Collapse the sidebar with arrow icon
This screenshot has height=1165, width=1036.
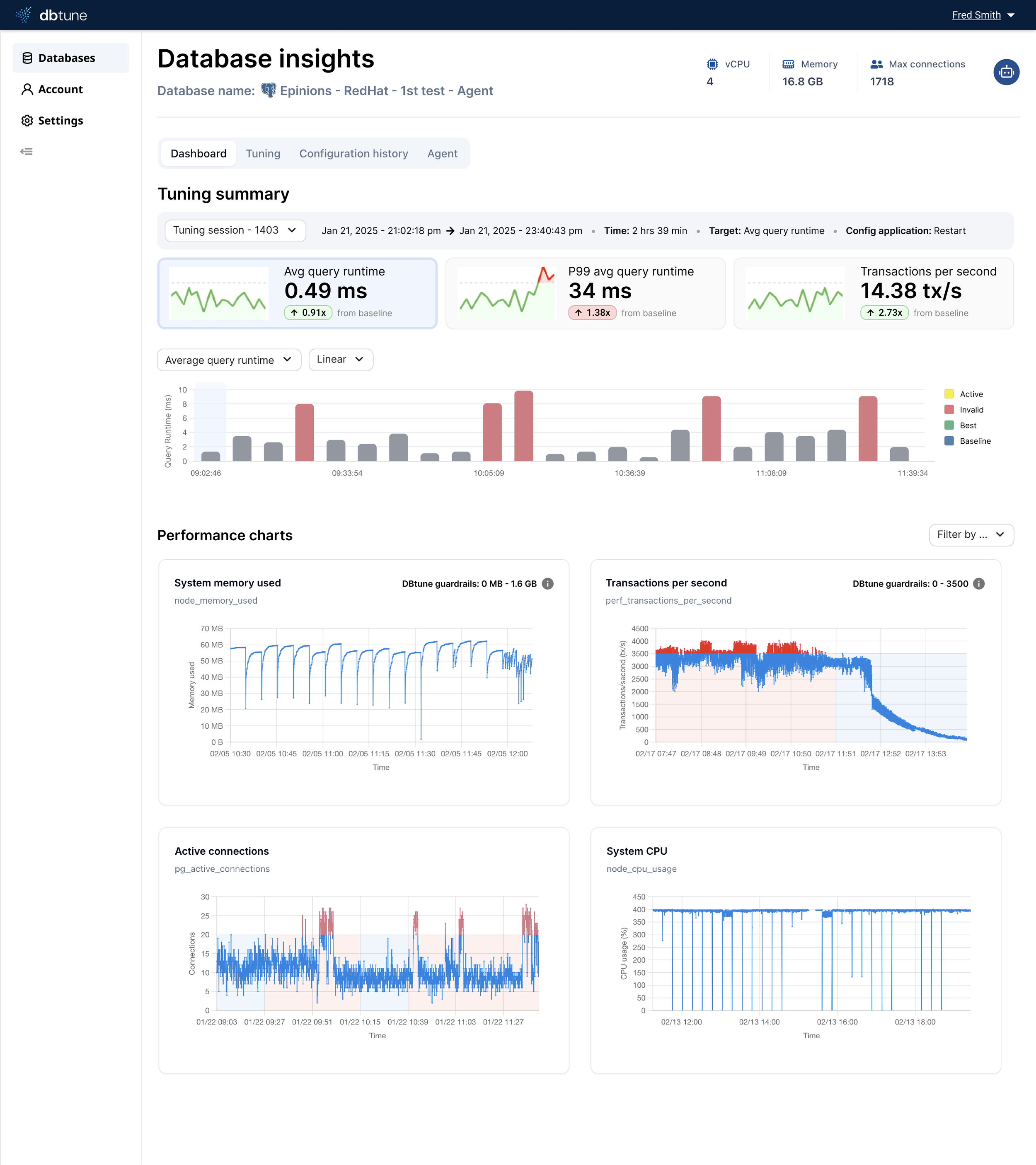click(26, 152)
